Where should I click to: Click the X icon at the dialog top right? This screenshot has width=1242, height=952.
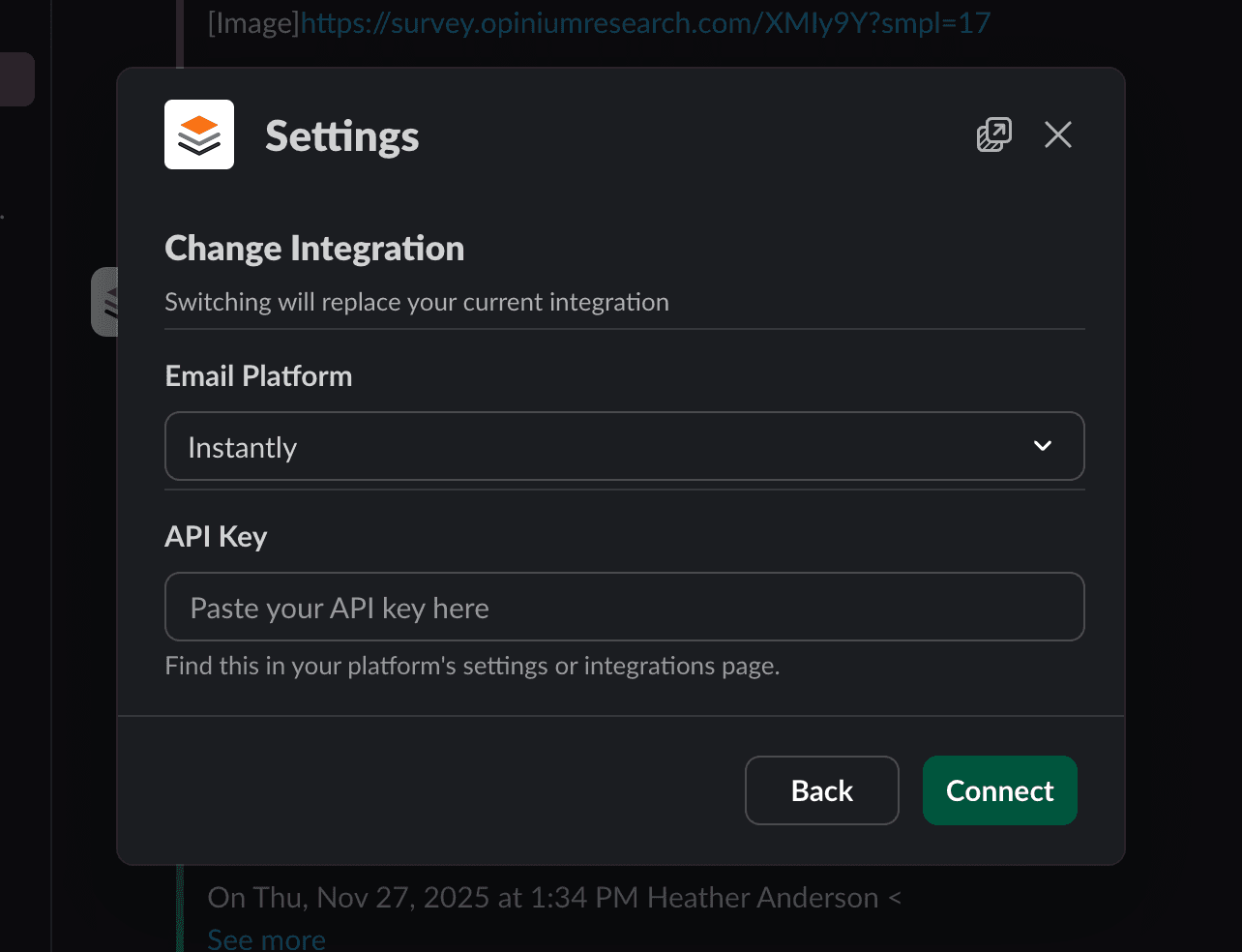pos(1057,134)
